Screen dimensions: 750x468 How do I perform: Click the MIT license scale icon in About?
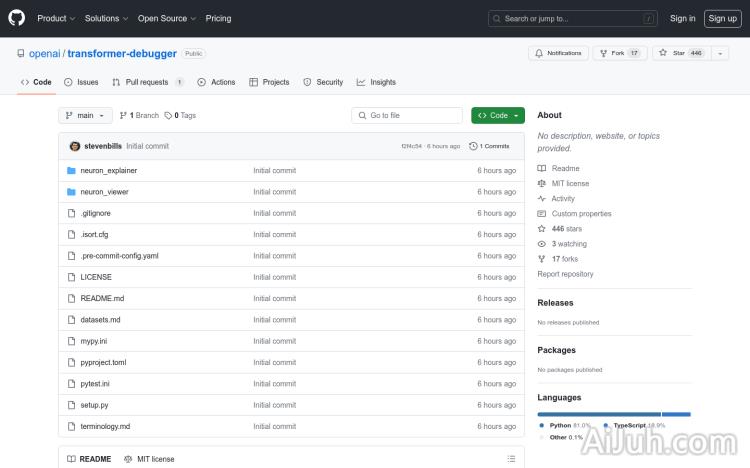[x=541, y=183]
